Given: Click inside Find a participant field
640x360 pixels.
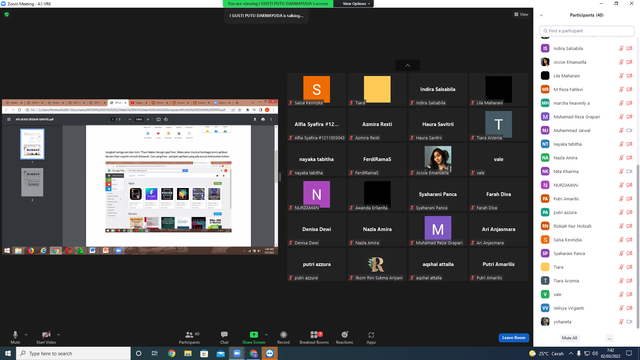Looking at the screenshot, I should coord(587,31).
